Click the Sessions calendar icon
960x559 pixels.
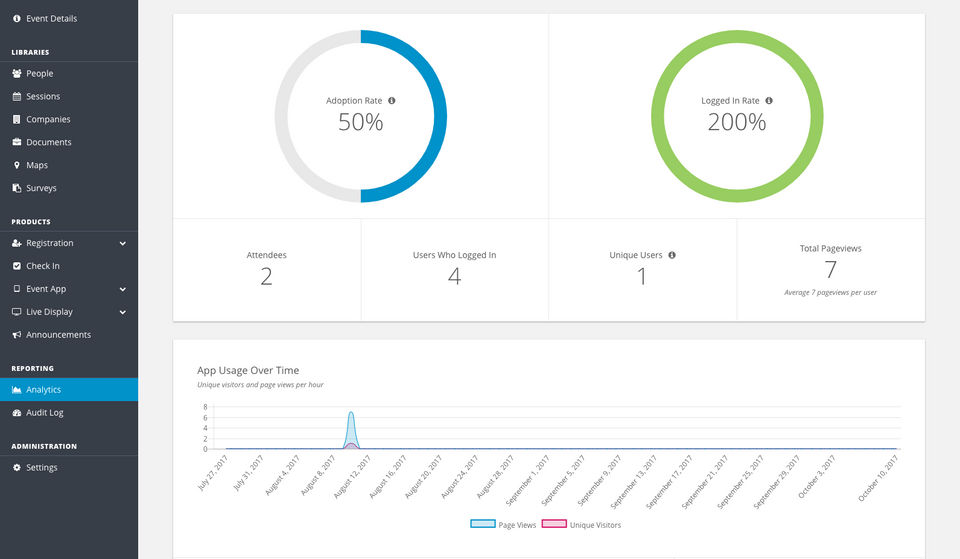(x=17, y=96)
